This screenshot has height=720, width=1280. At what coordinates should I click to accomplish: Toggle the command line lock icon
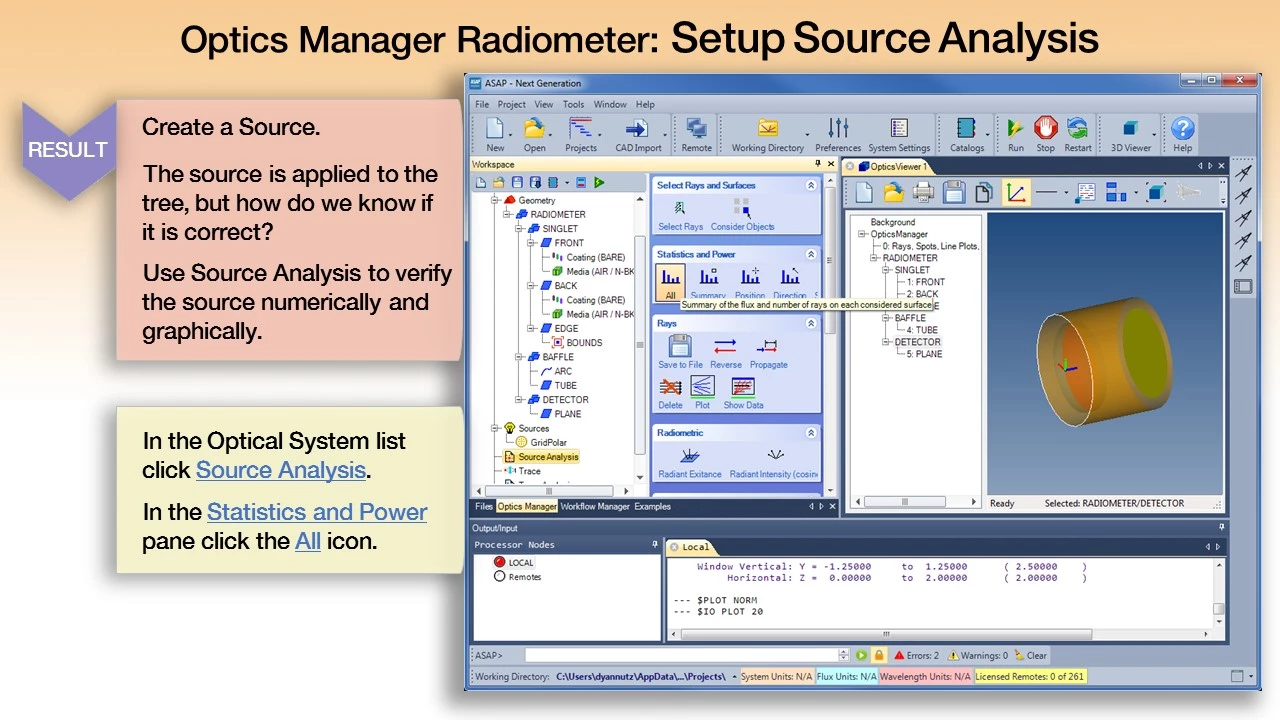click(x=878, y=656)
